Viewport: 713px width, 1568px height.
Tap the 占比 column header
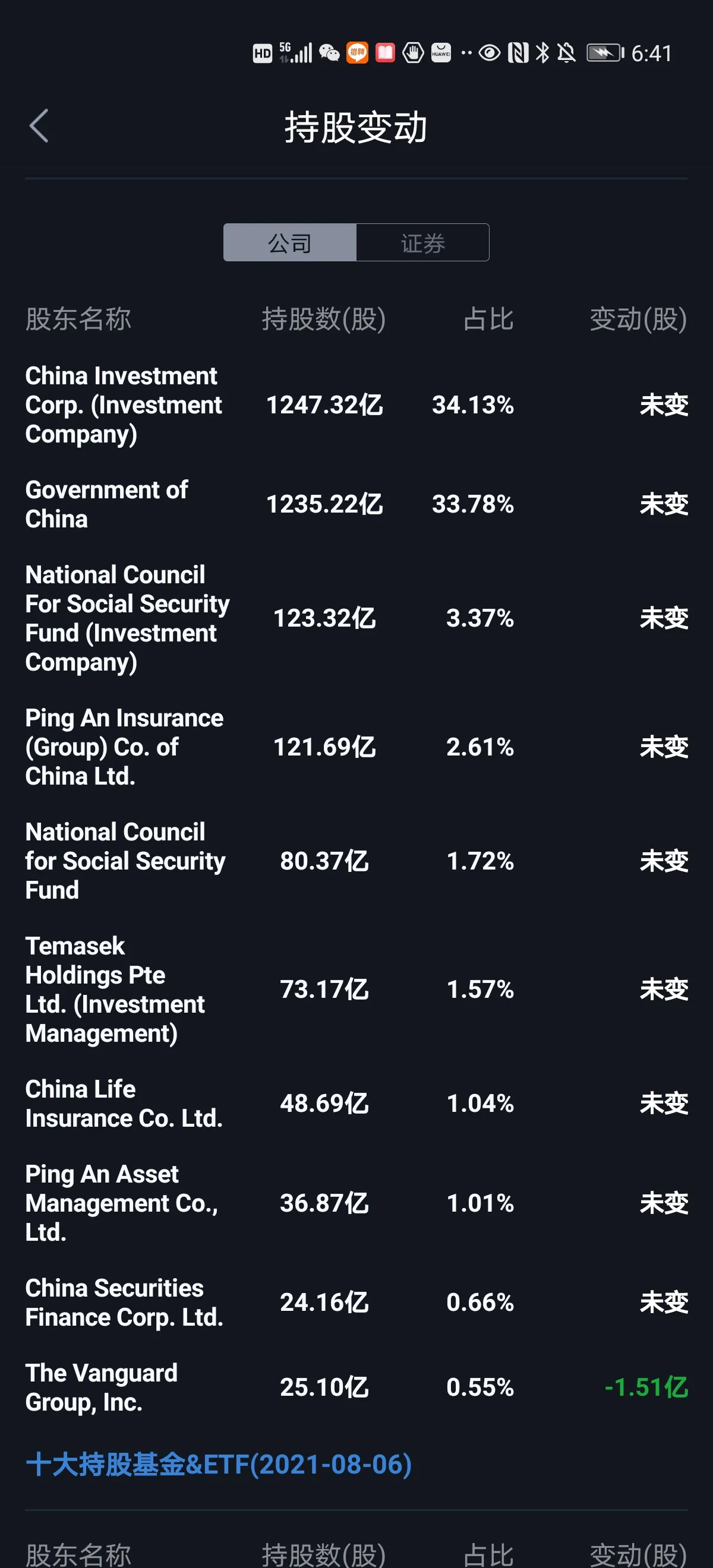[488, 319]
